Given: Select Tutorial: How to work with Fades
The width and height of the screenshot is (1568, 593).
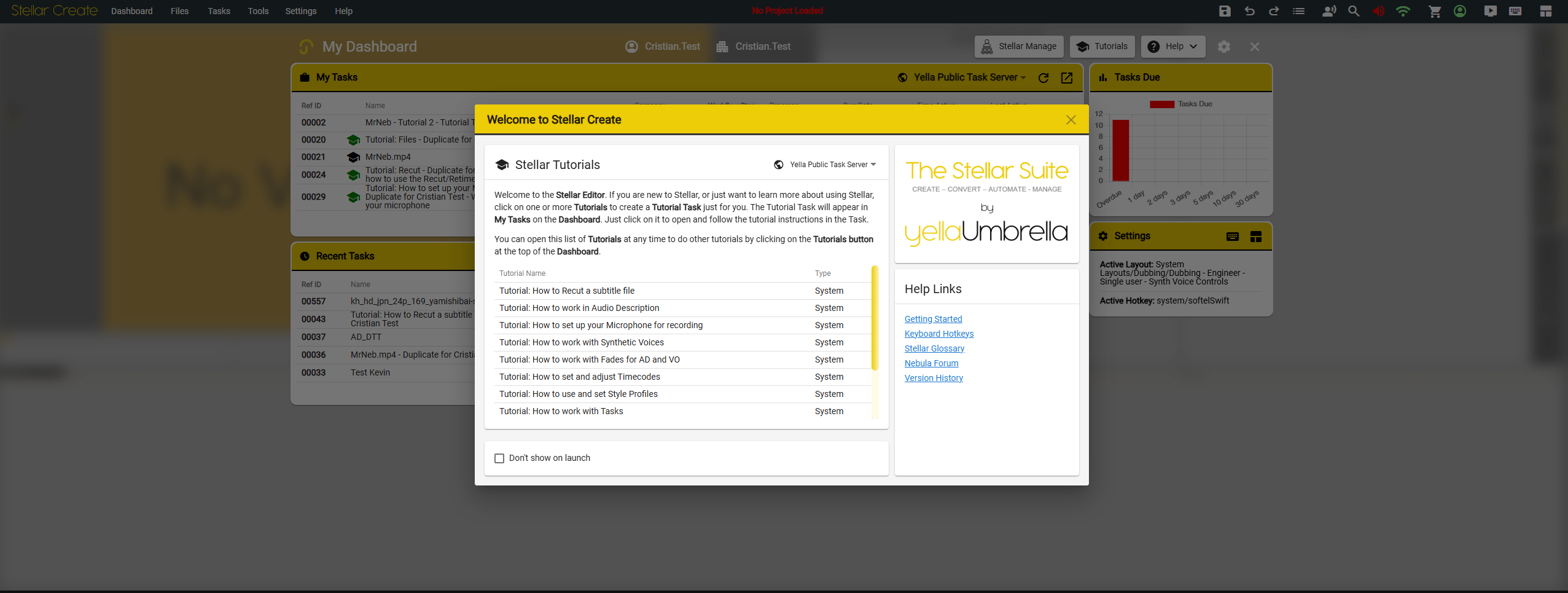Looking at the screenshot, I should point(683,359).
